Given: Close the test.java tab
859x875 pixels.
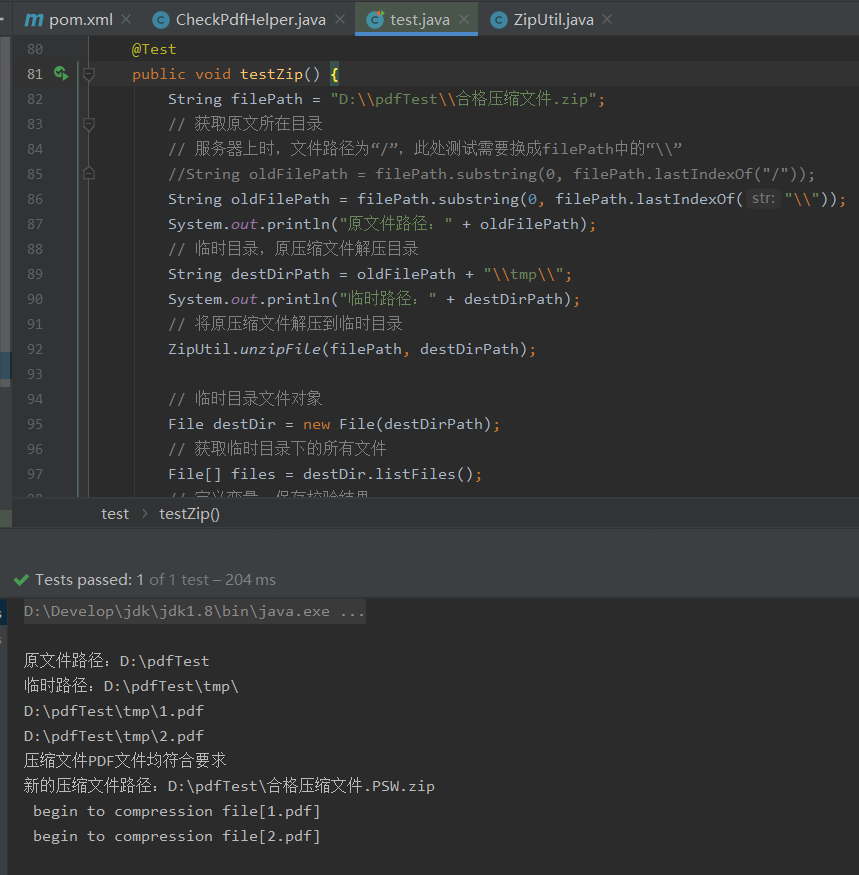Looking at the screenshot, I should [463, 20].
